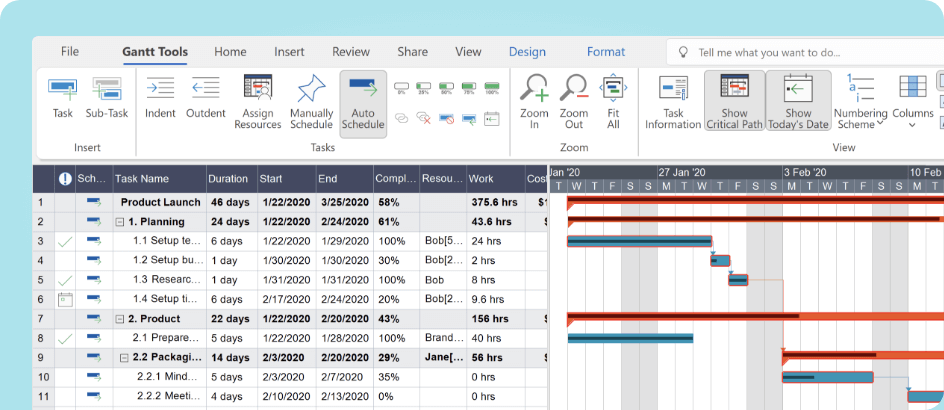Open the Share tab
The width and height of the screenshot is (944, 410).
click(412, 52)
